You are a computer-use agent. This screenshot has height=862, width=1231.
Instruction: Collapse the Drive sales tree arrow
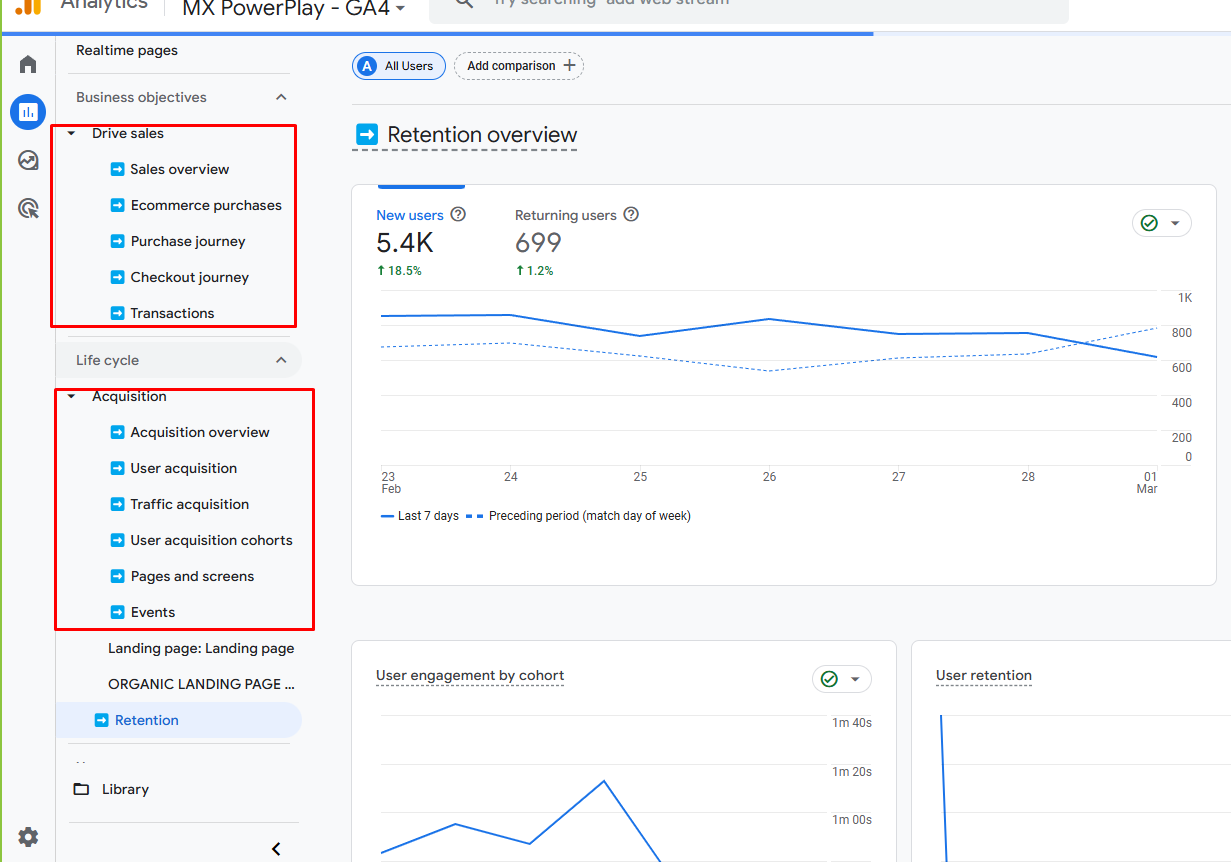pyautogui.click(x=71, y=133)
